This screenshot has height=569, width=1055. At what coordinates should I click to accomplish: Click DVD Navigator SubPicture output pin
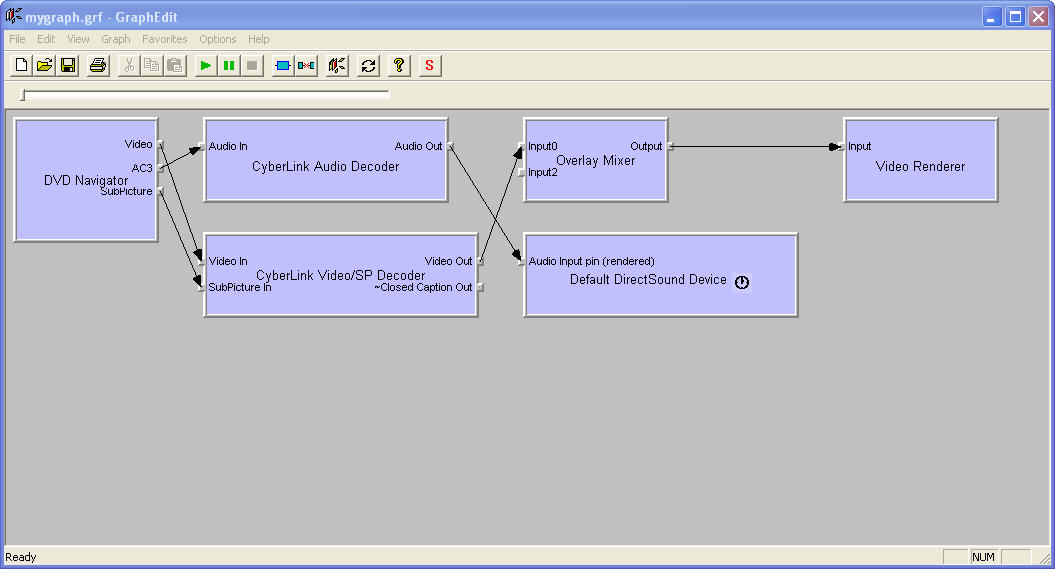click(160, 191)
